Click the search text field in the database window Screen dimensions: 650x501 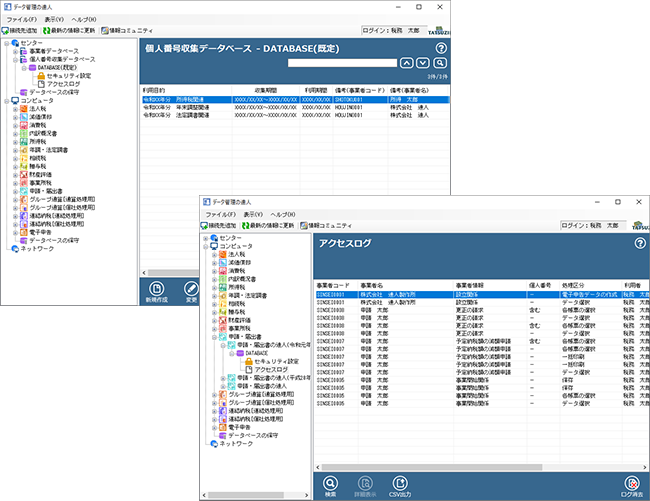[341, 62]
